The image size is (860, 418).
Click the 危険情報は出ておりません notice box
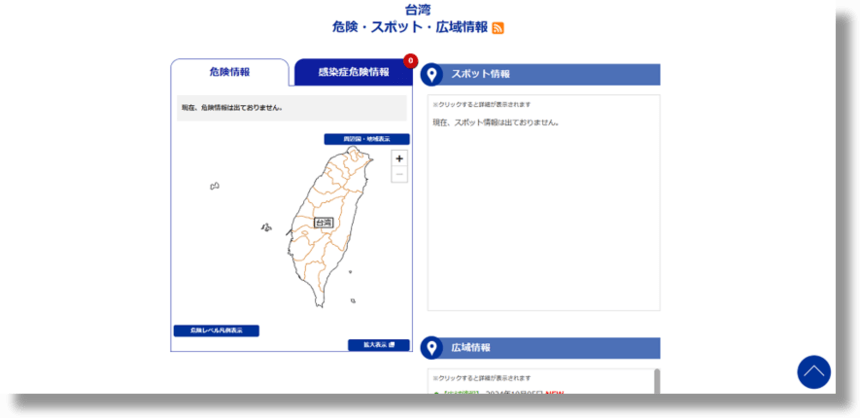tap(292, 108)
